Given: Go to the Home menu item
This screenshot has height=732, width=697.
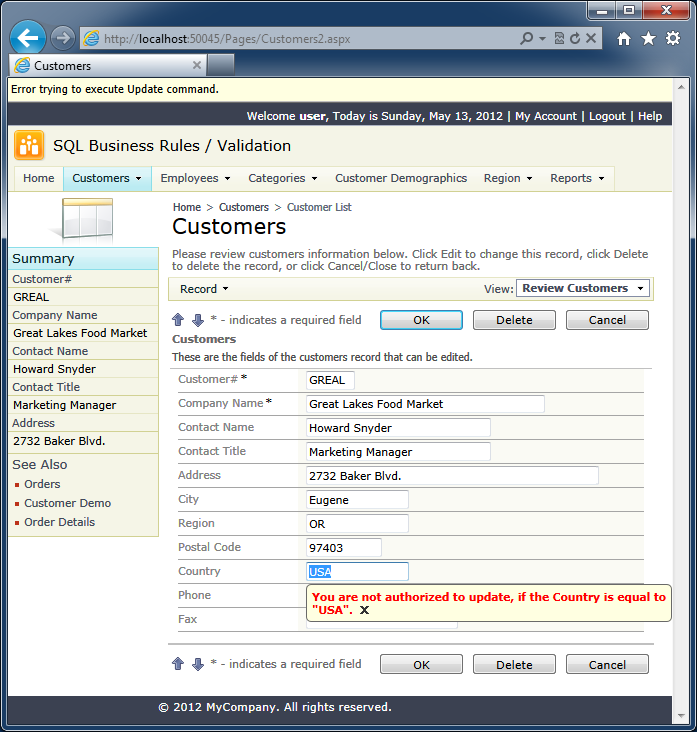Looking at the screenshot, I should pos(39,178).
